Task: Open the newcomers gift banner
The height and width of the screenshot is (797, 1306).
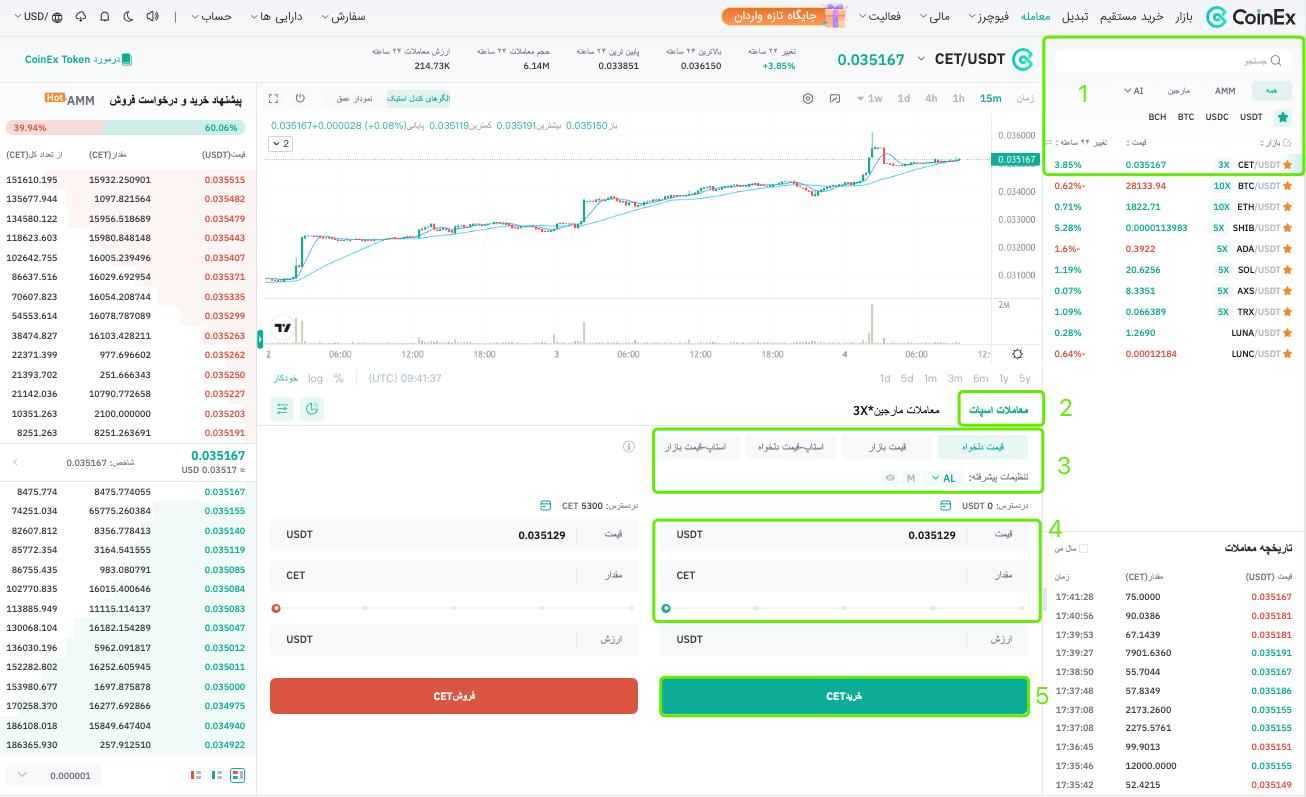Action: pyautogui.click(x=784, y=16)
